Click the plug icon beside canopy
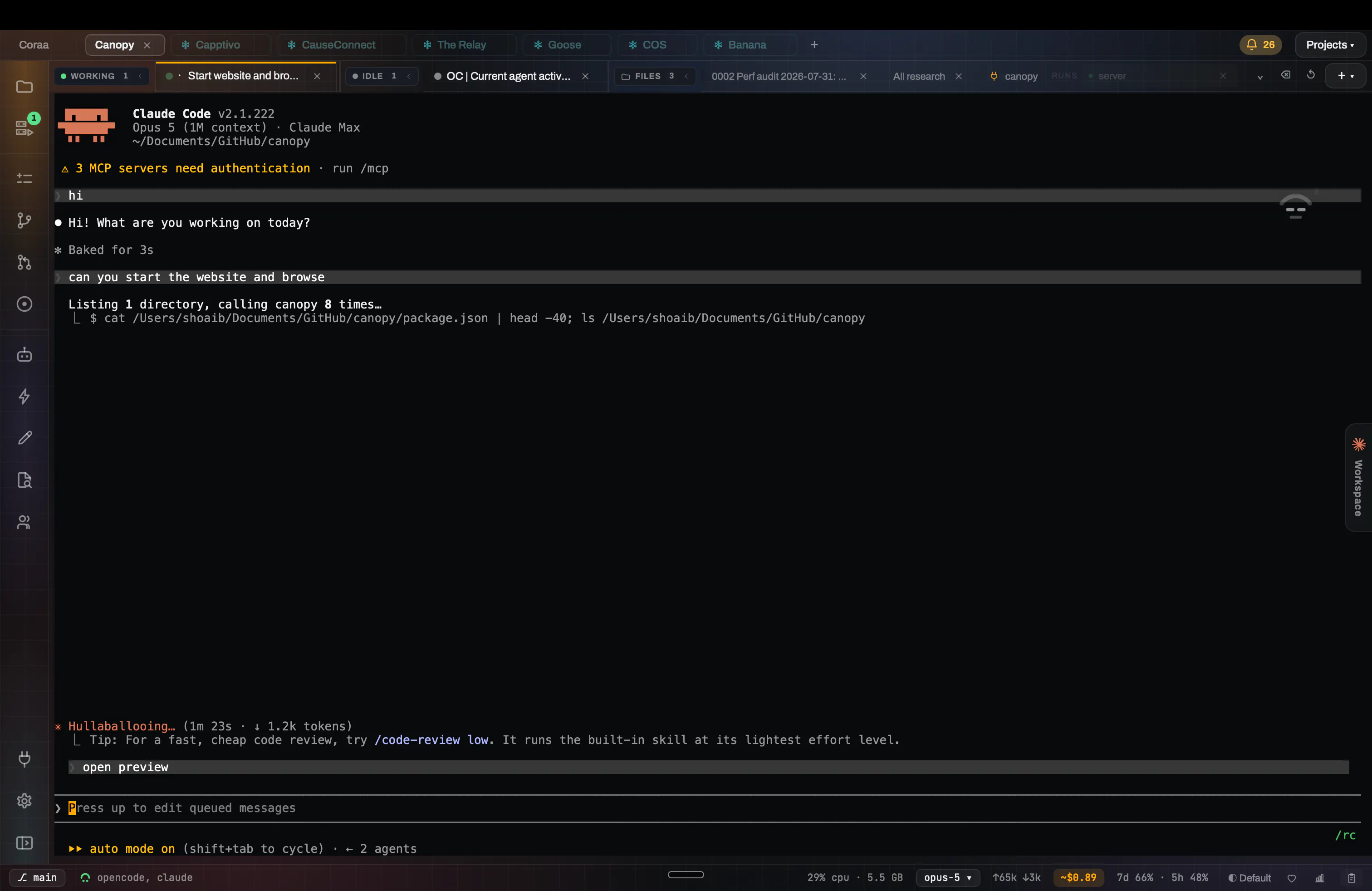 point(994,75)
